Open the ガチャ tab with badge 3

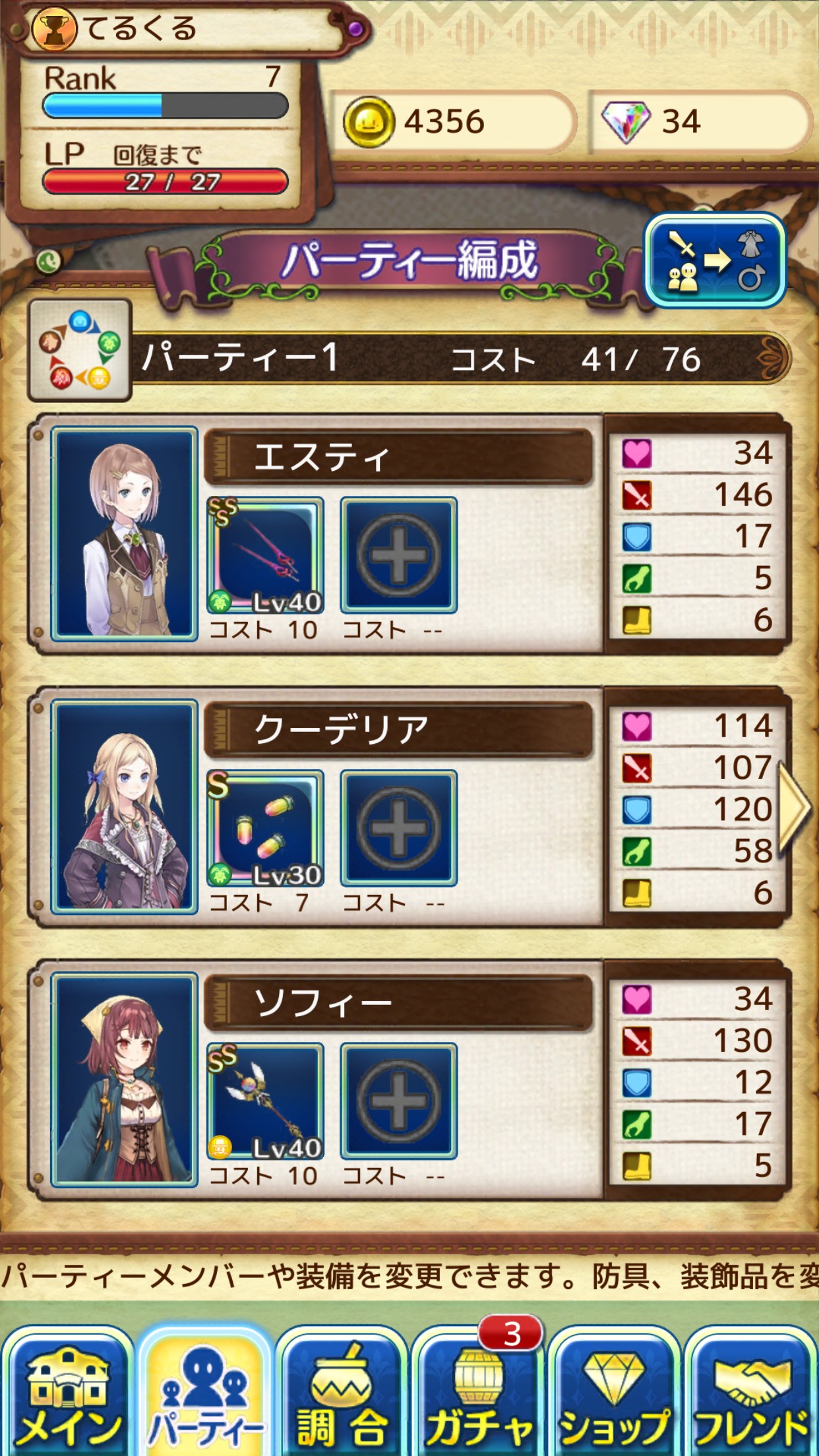pos(478,1391)
